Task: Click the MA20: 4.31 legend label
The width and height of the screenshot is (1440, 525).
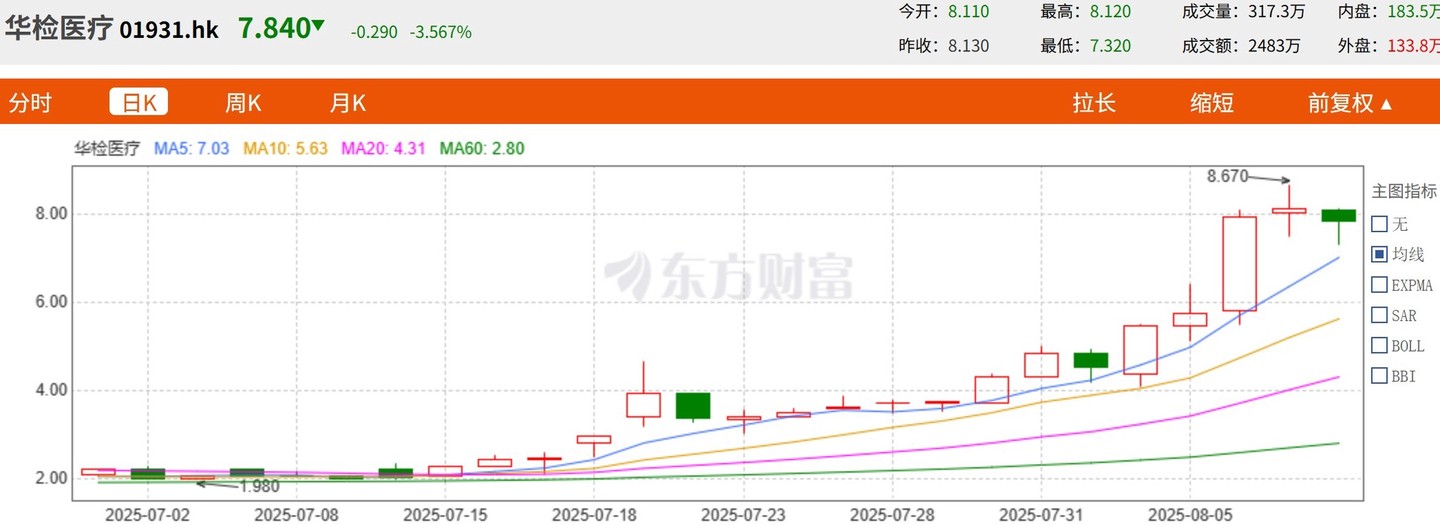Action: (384, 148)
